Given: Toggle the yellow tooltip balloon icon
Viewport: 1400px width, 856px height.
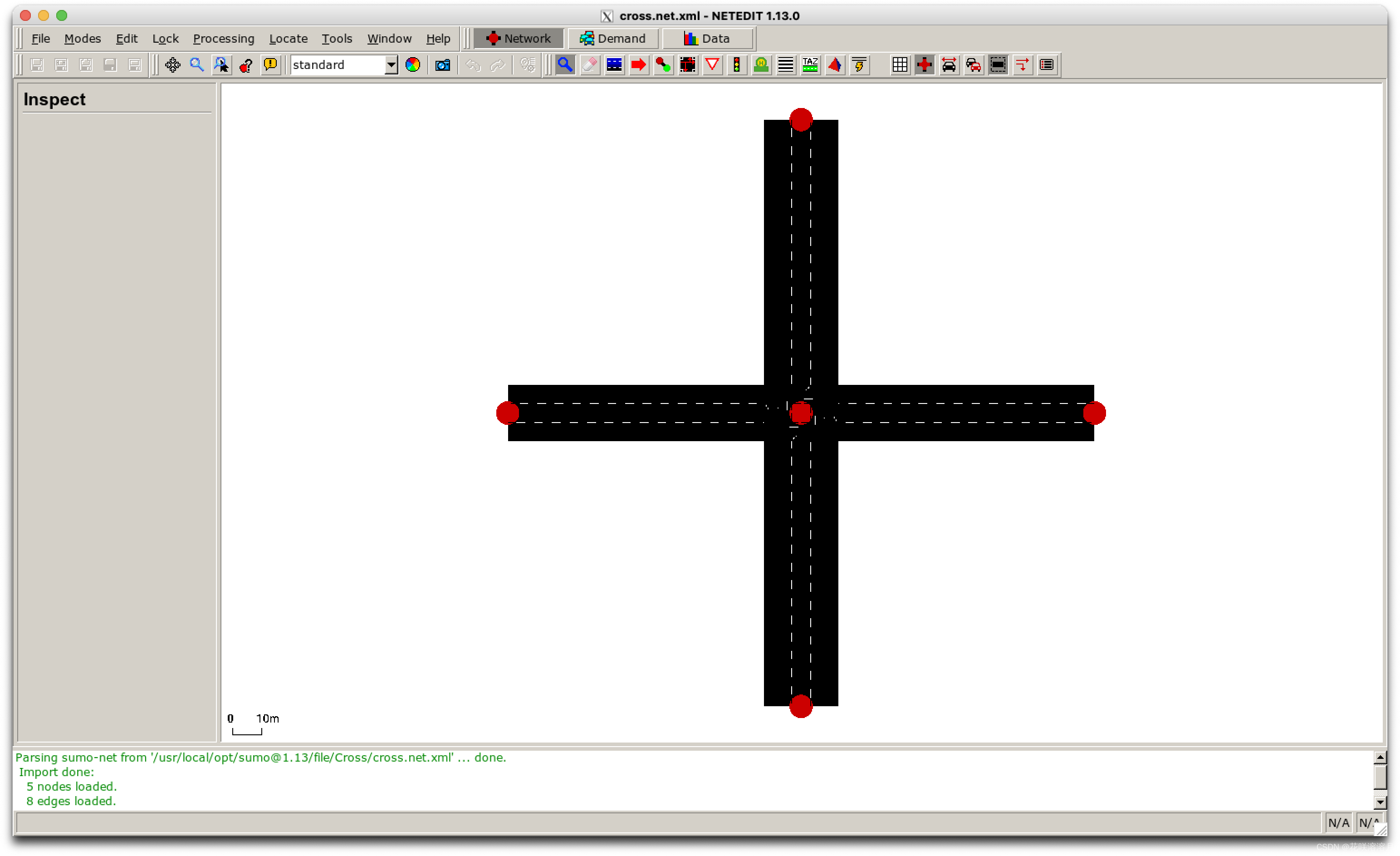Looking at the screenshot, I should coord(270,65).
